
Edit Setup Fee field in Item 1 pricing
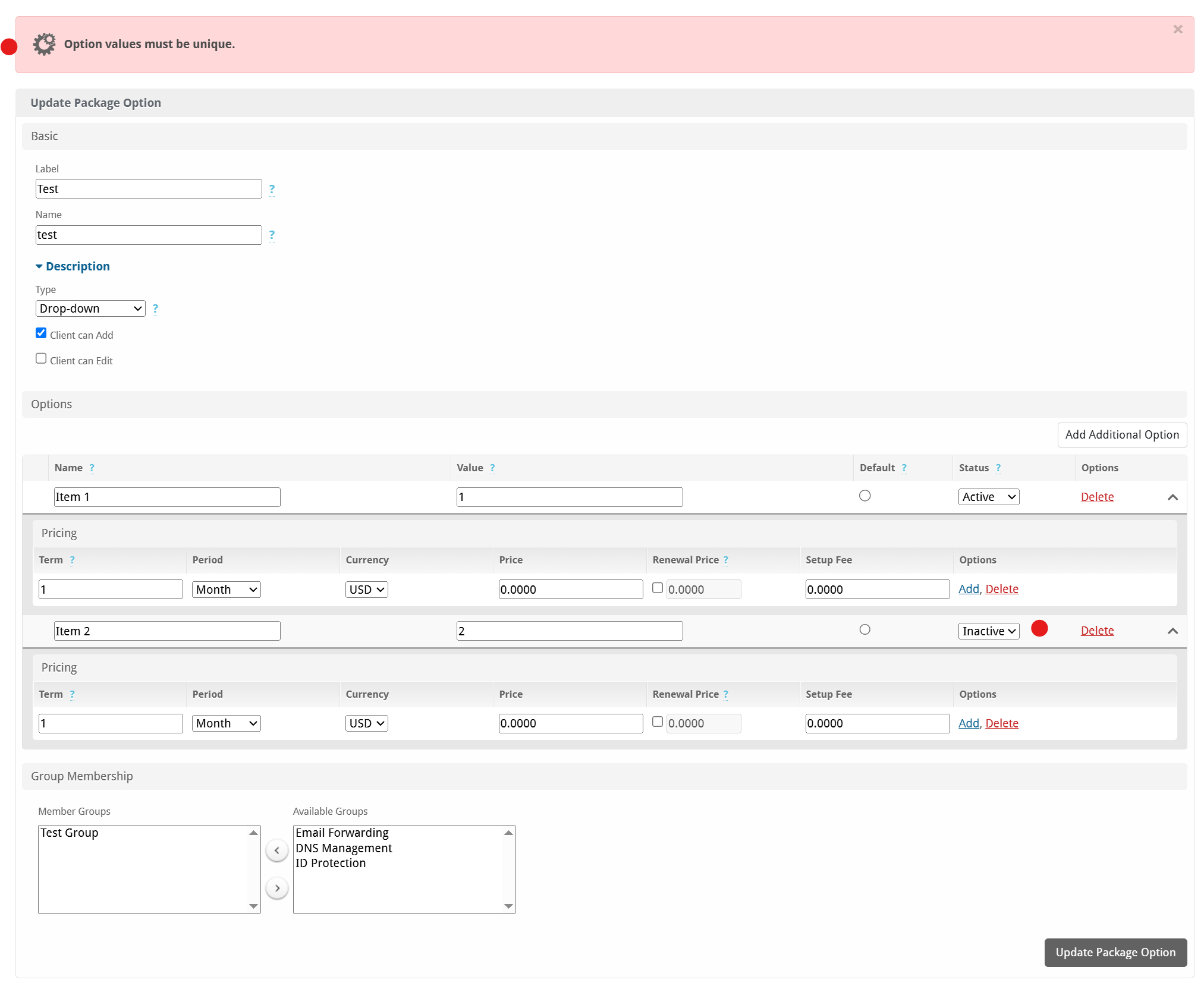pos(878,590)
